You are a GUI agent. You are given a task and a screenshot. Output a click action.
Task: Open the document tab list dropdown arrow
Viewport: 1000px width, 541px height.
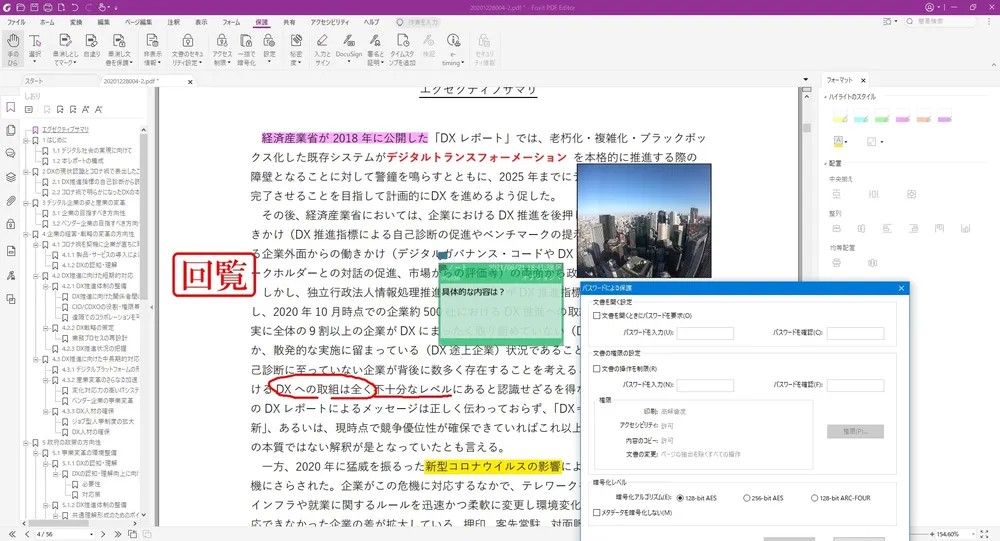pos(805,79)
